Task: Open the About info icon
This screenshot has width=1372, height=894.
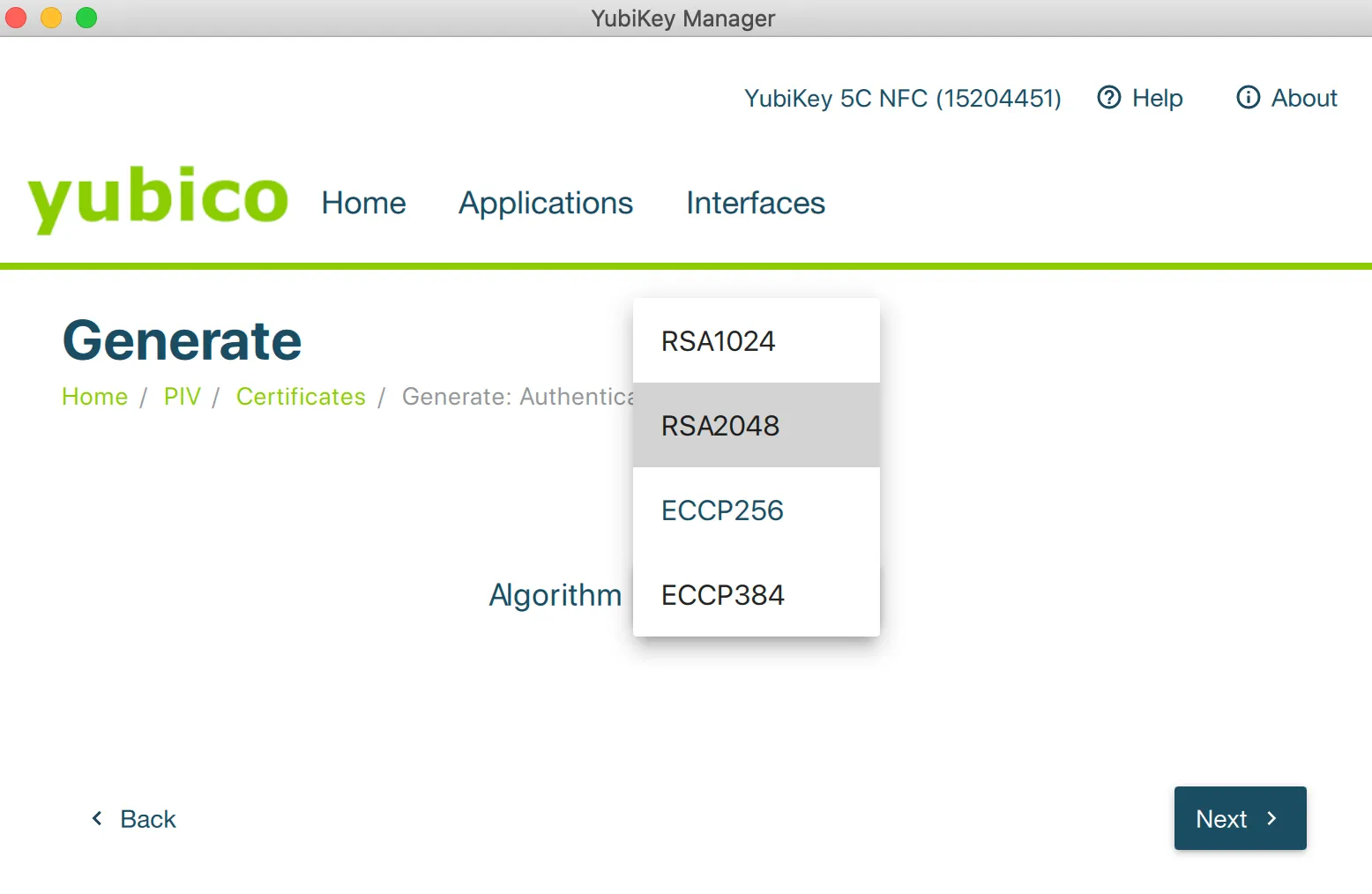Action: [1248, 98]
